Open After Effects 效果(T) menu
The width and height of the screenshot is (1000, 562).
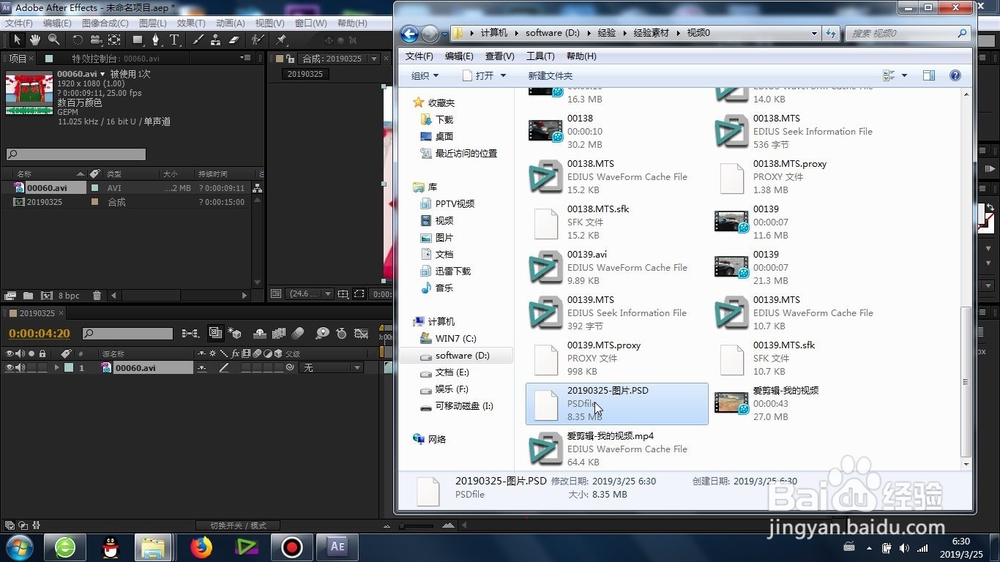(191, 23)
